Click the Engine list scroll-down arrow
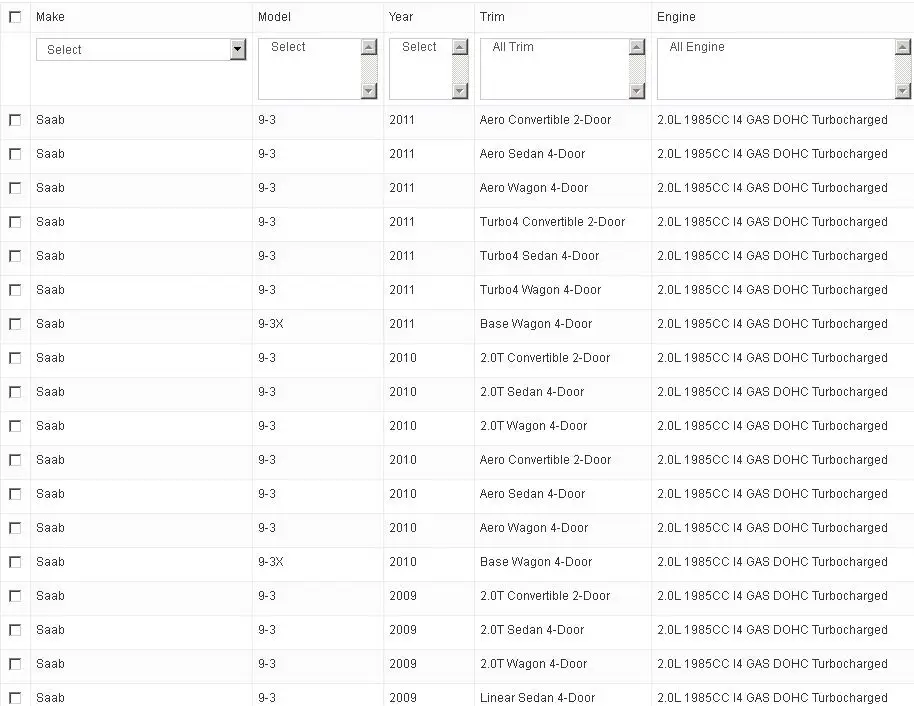Viewport: 914px width, 706px height. (x=902, y=91)
